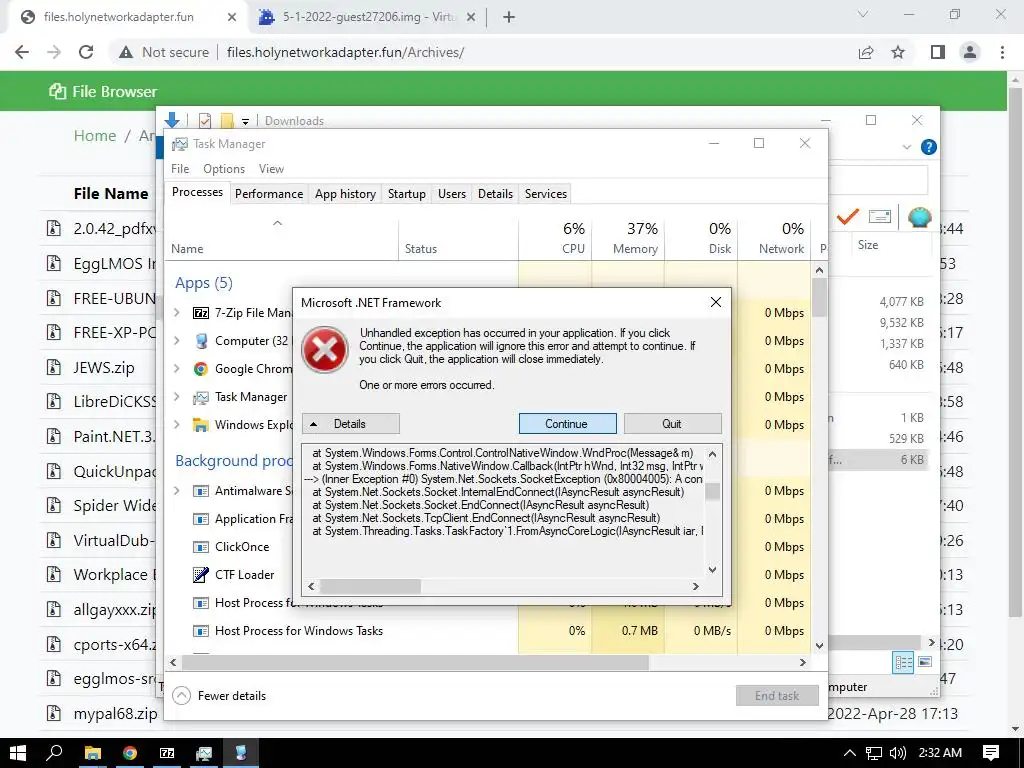Click Continue in the .NET Framework error dialog
1024x768 pixels.
567,423
